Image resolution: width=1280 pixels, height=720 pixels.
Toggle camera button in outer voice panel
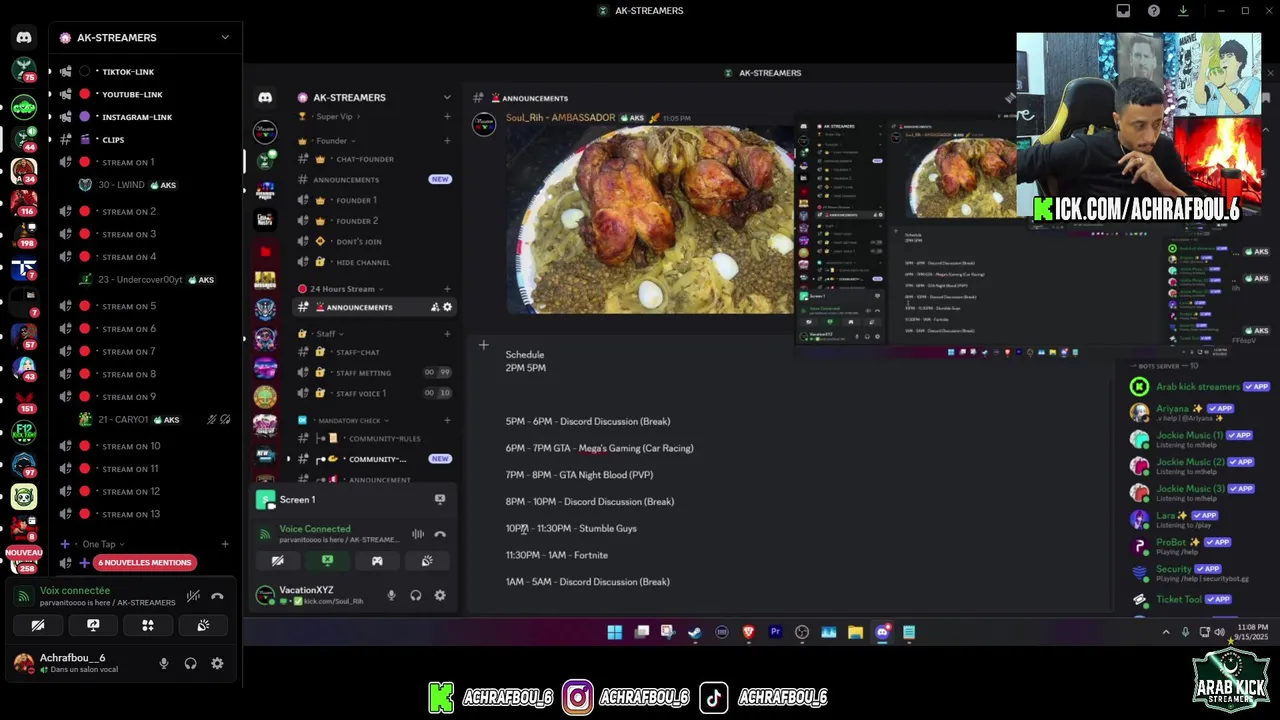tap(38, 625)
